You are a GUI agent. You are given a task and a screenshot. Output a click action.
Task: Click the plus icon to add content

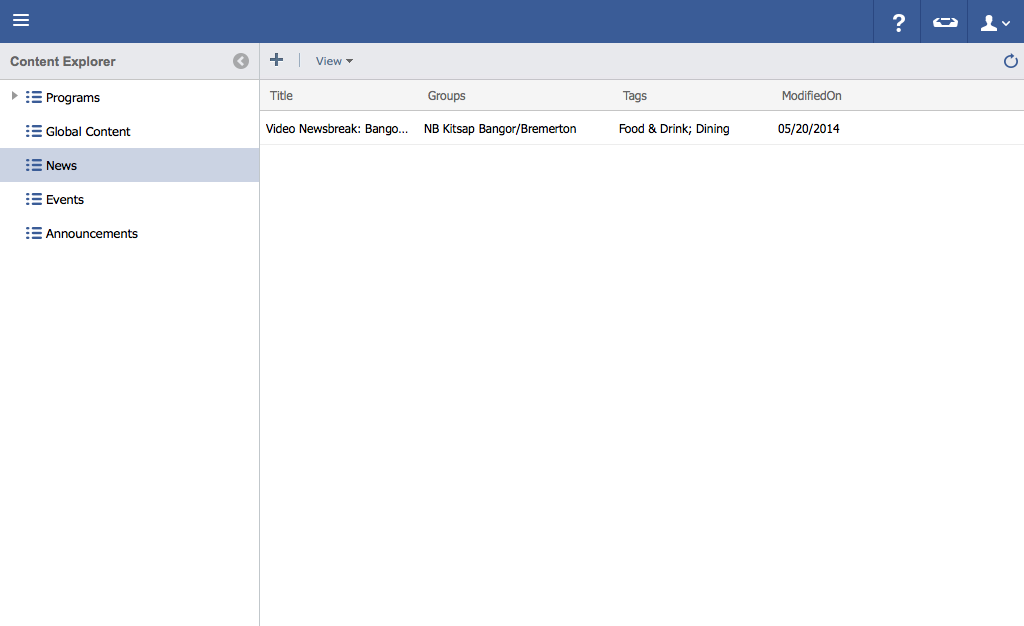(277, 60)
